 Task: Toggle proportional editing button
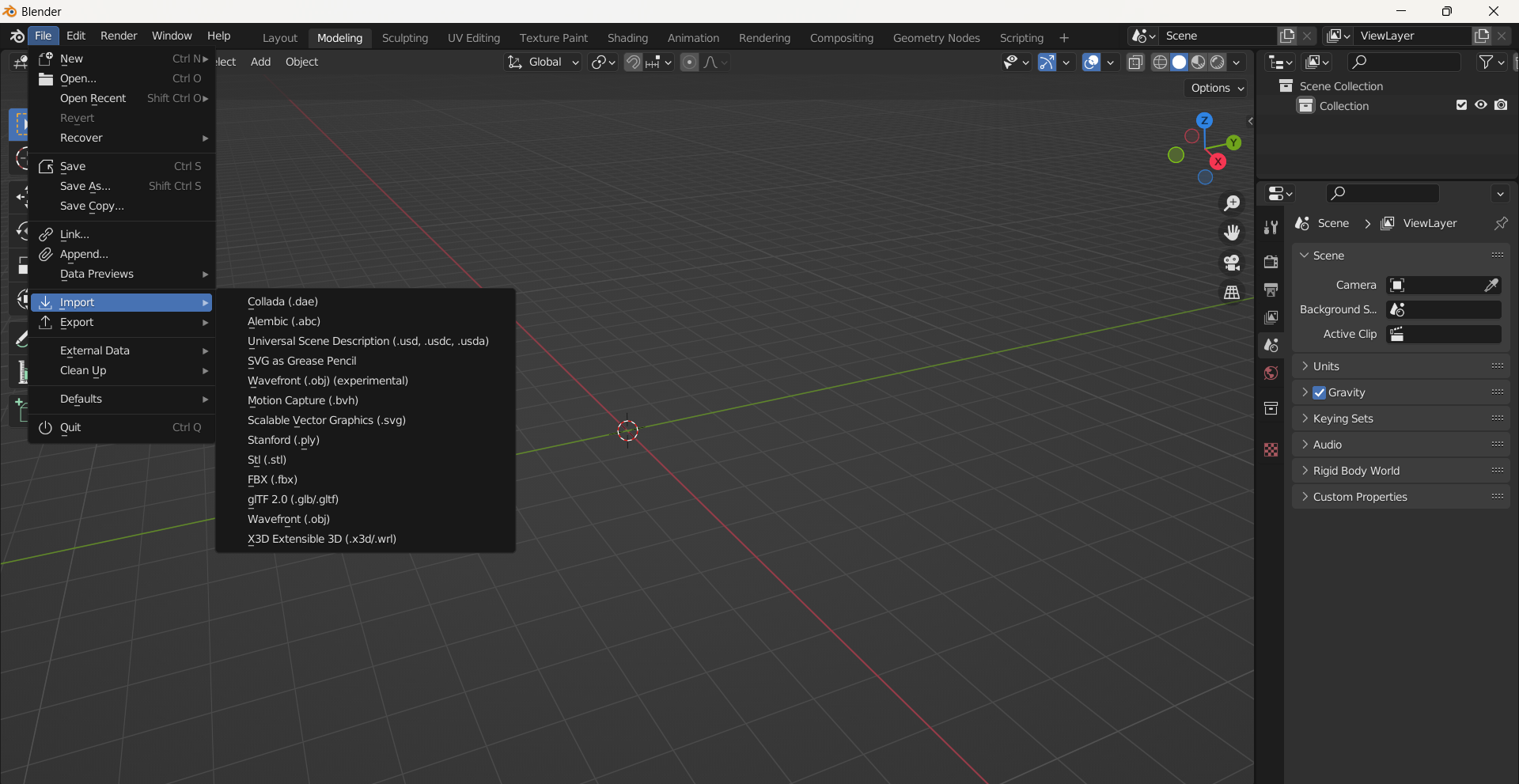pos(689,62)
